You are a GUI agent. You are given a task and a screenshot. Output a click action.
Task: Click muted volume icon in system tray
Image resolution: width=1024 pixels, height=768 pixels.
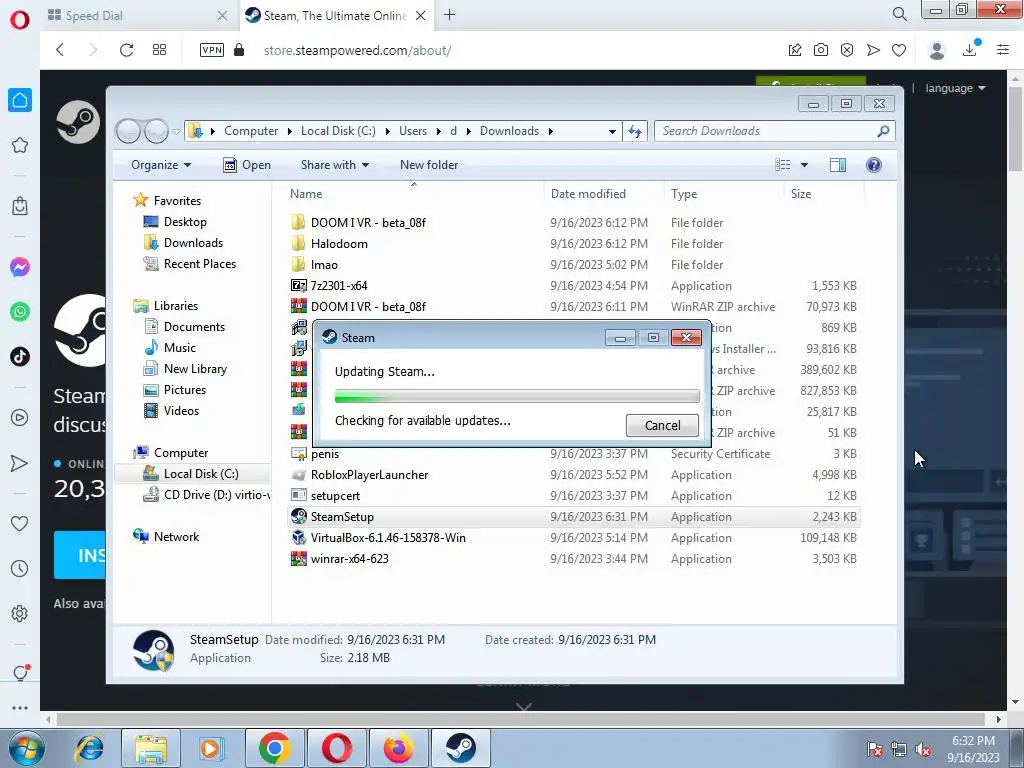[x=923, y=749]
